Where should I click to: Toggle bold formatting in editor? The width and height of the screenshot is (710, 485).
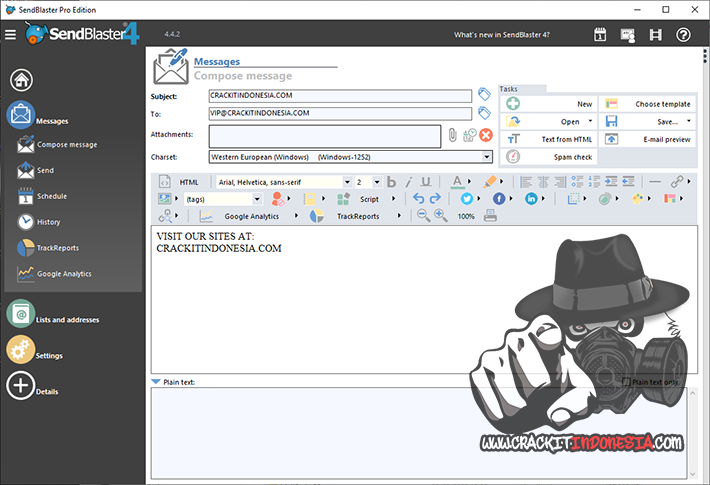(x=392, y=182)
